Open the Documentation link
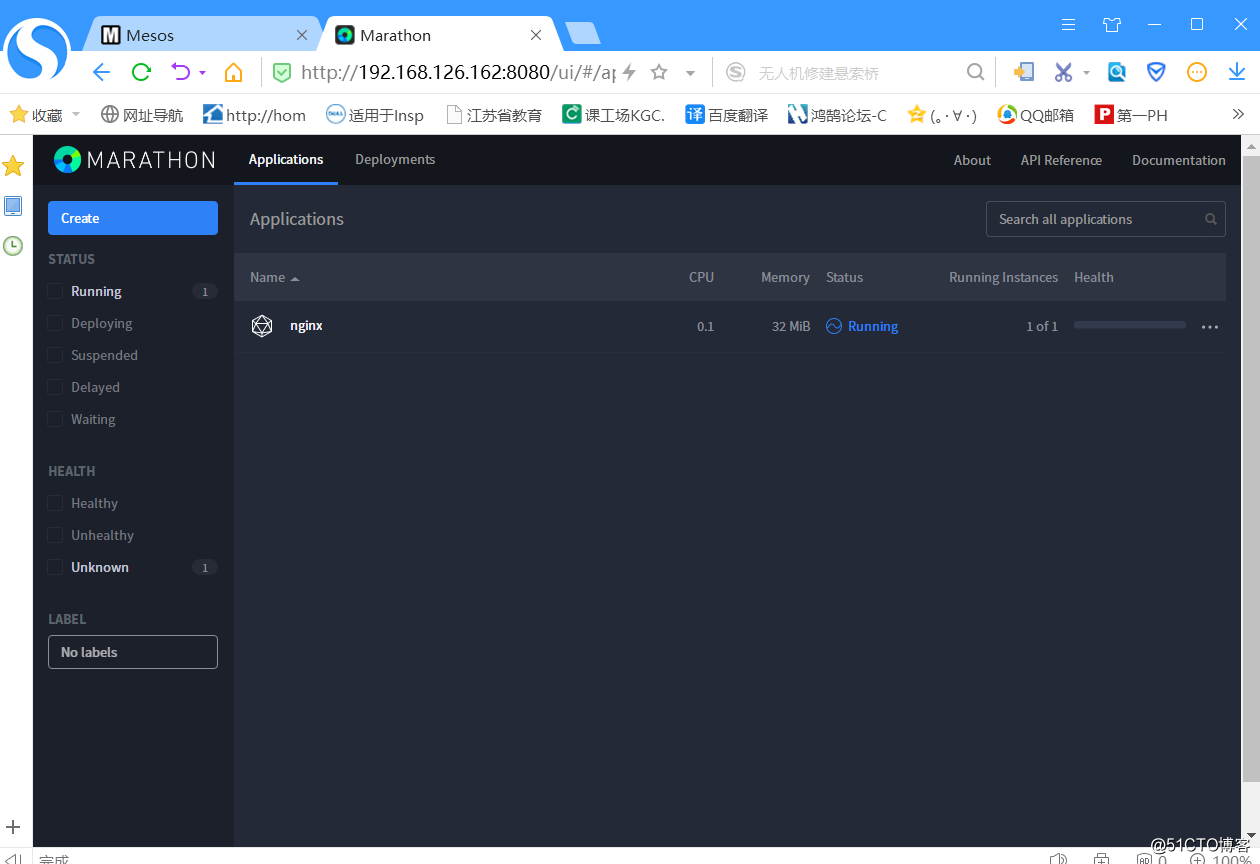This screenshot has height=864, width=1260. coord(1179,160)
